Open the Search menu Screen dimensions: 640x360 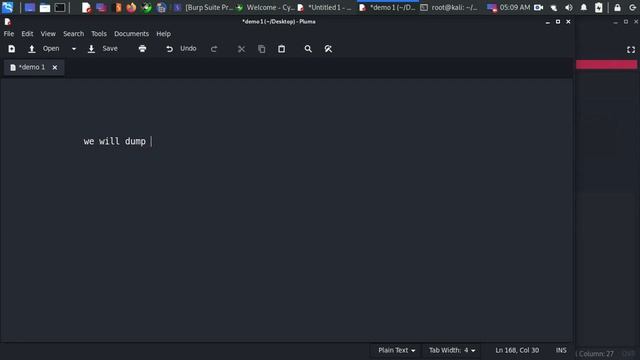click(x=73, y=34)
